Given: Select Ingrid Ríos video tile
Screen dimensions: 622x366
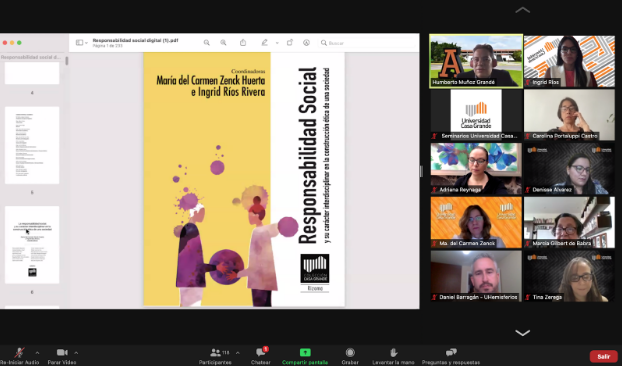Looking at the screenshot, I should [569, 61].
